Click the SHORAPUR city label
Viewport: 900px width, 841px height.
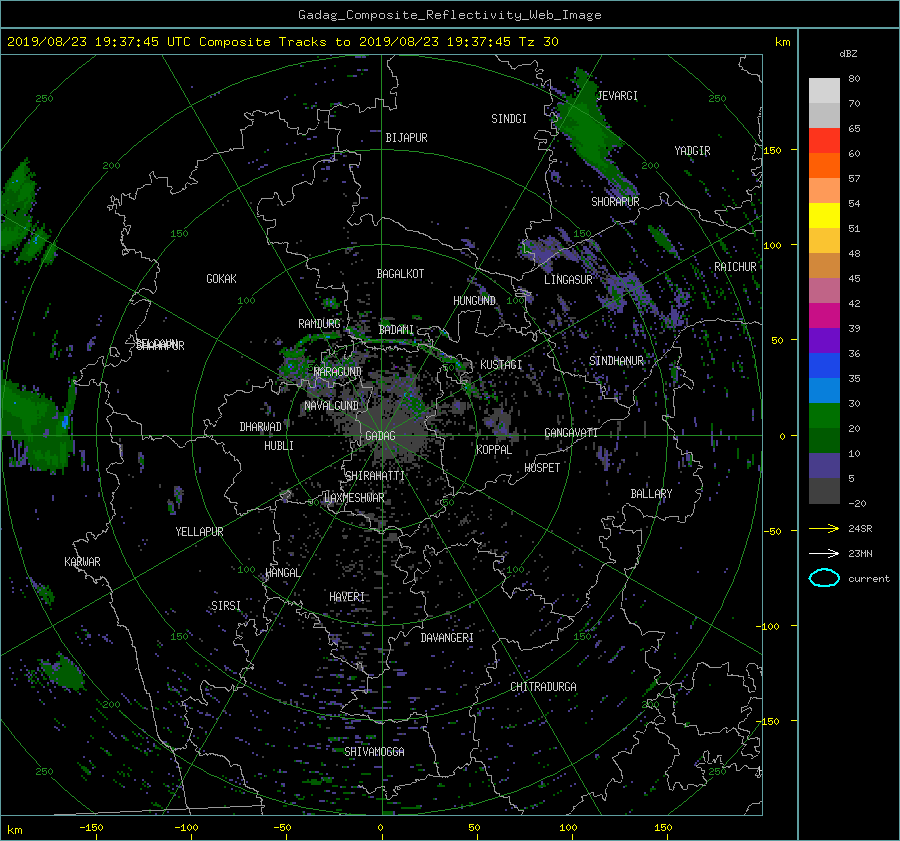(x=615, y=201)
